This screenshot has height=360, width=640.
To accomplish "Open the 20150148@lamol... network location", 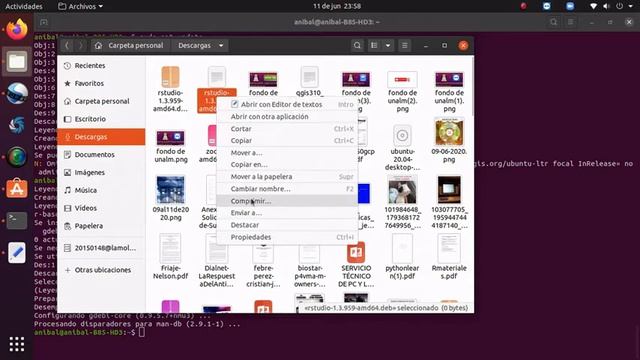I will (x=101, y=248).
